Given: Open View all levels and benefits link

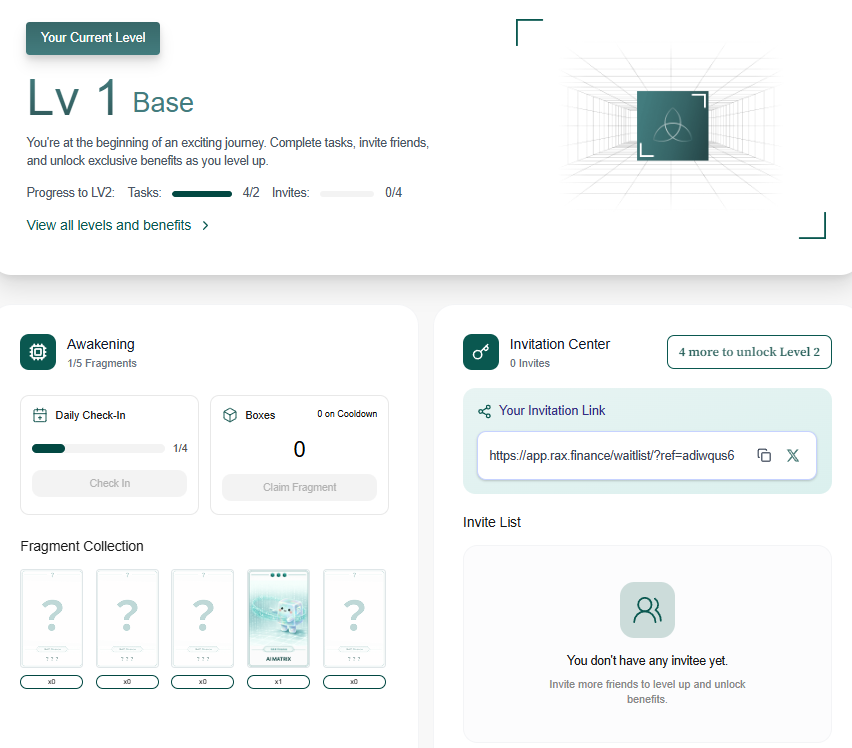Looking at the screenshot, I should tap(109, 225).
